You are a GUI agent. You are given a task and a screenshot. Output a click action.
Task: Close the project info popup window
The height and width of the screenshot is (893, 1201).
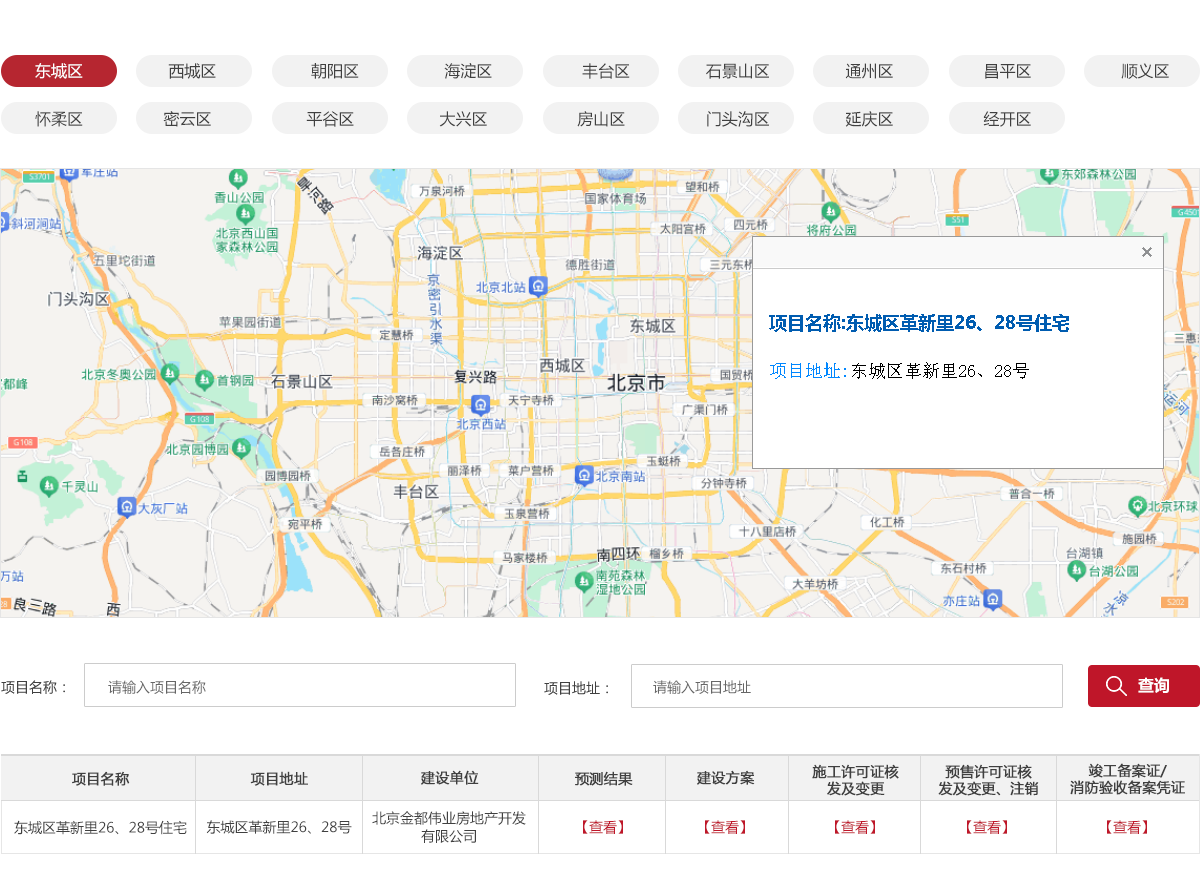1147,252
